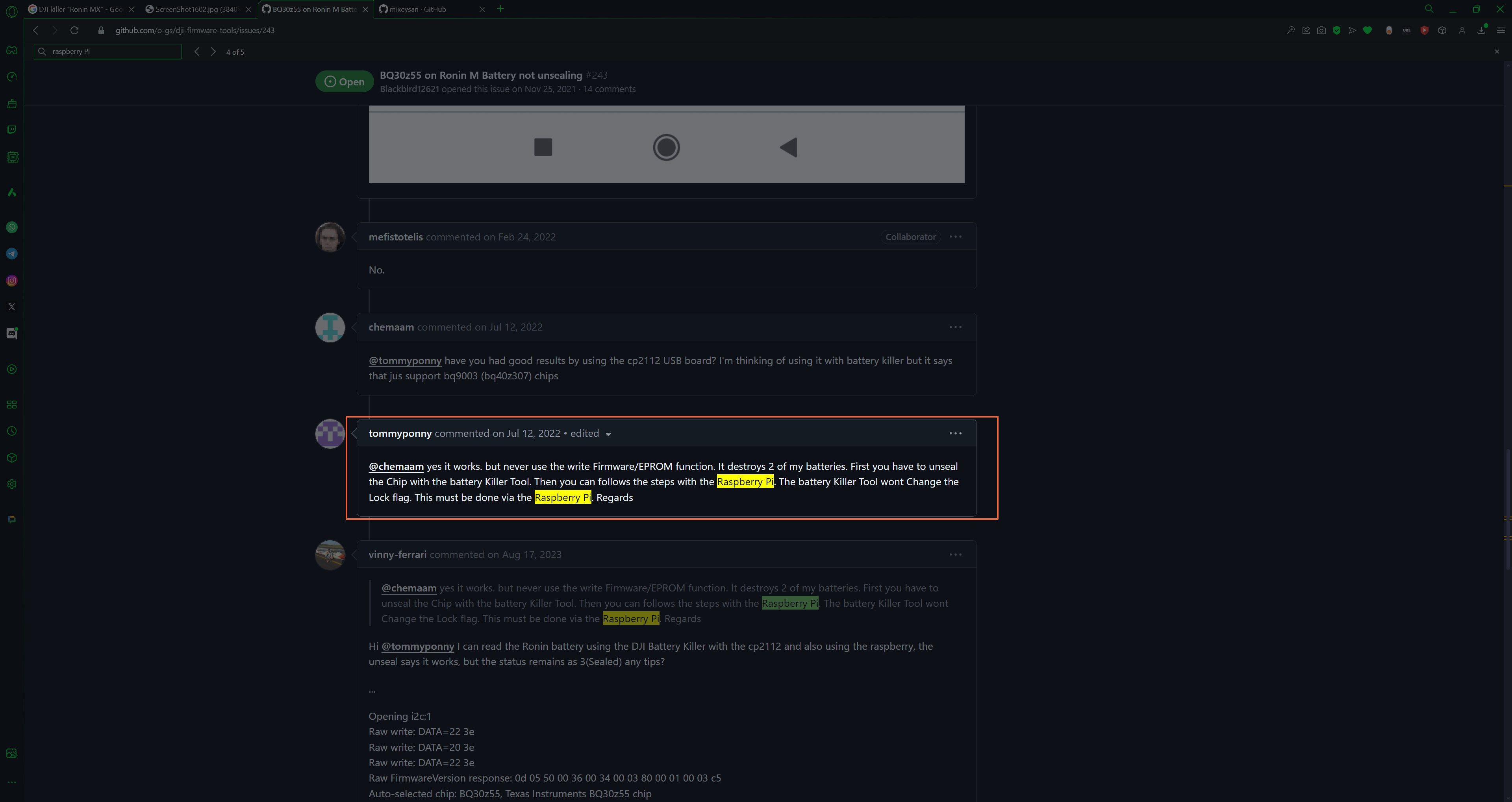Open the @chemaam mention in tommyponny's comment
Screen dimensions: 1512x802
tap(396, 466)
